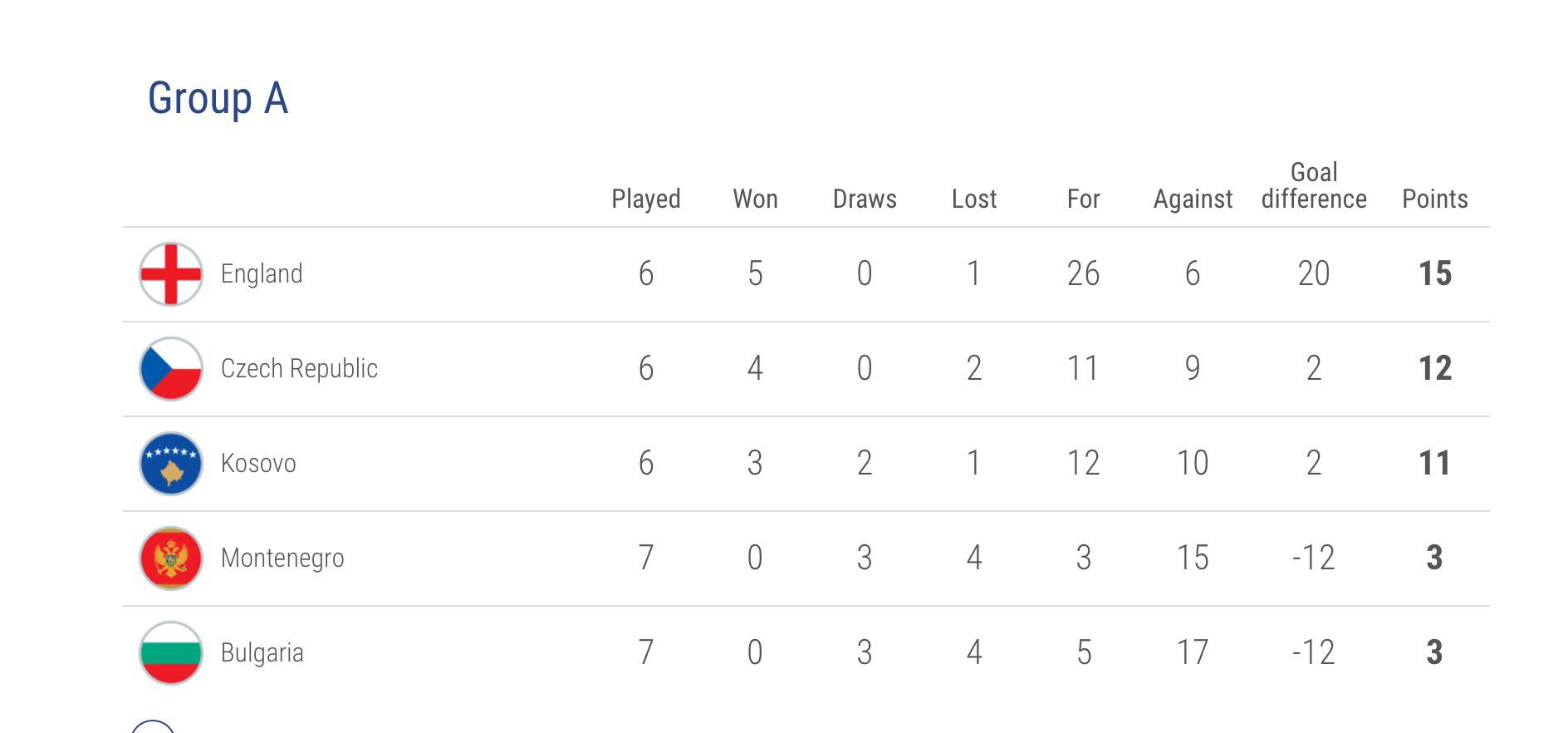This screenshot has height=733, width=1568.
Task: Open the Bulgaria team name
Action: point(262,653)
